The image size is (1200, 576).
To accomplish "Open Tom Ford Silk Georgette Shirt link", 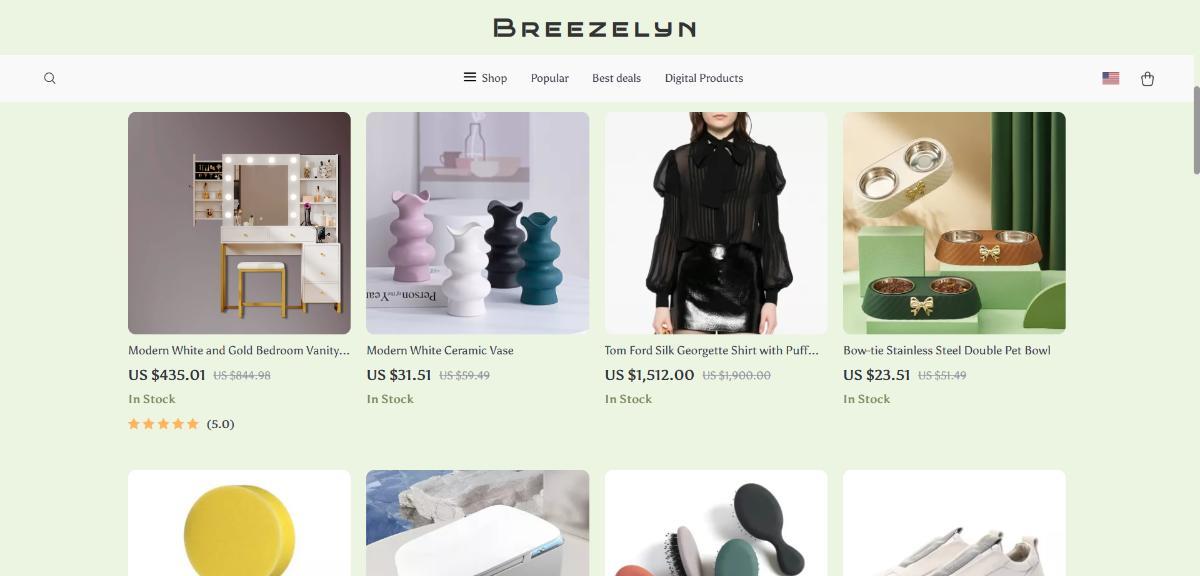I will tap(711, 350).
